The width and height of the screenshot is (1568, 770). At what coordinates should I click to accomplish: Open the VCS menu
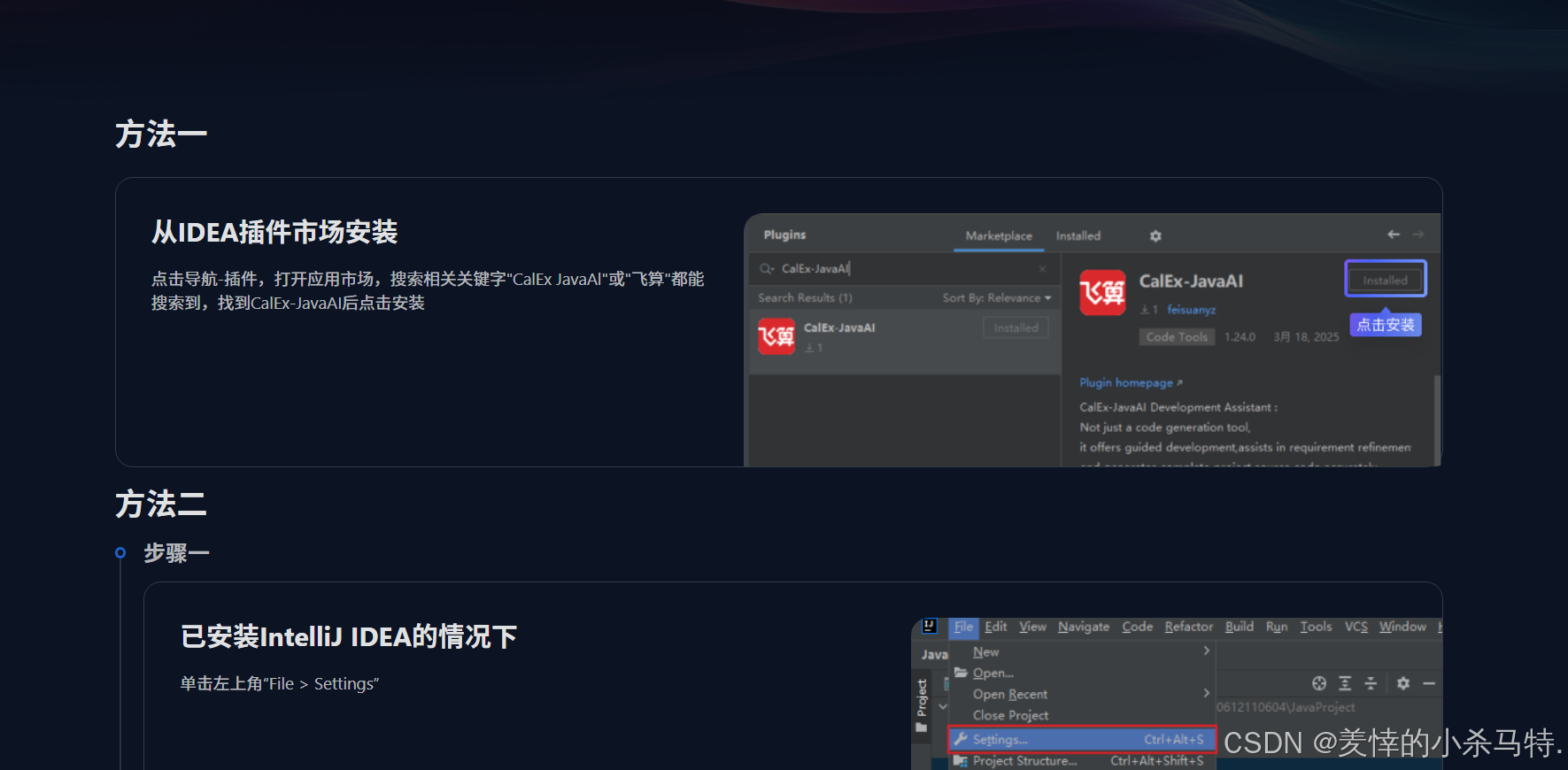pyautogui.click(x=1356, y=627)
